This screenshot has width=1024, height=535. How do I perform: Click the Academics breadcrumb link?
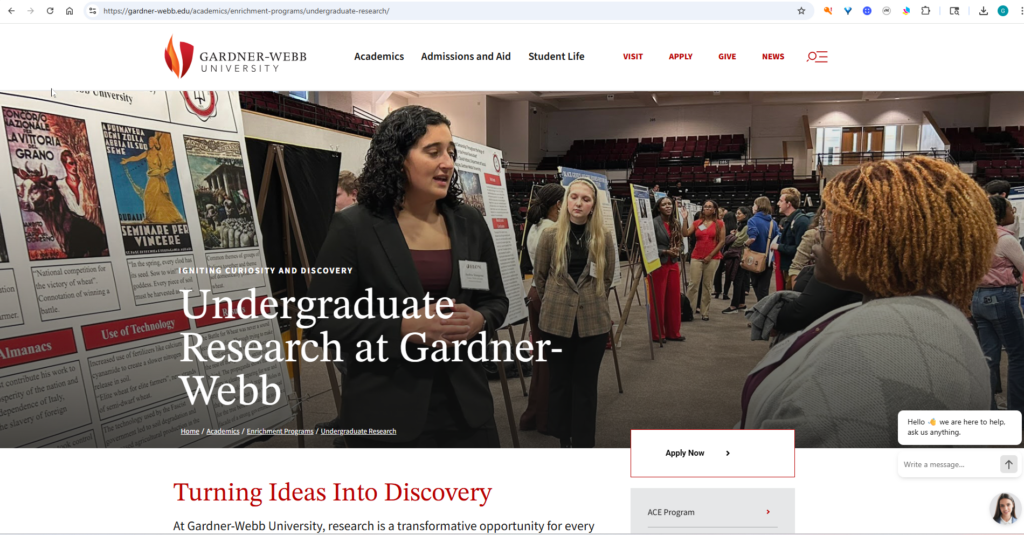[223, 431]
